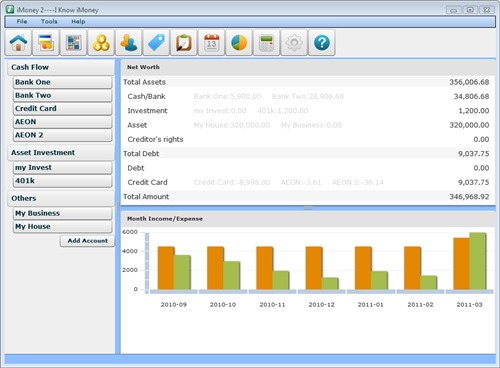The image size is (500, 368).
Task: Open the Home dashboard icon
Action: point(18,43)
